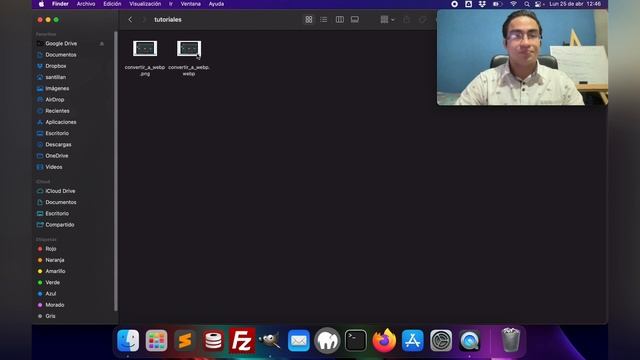Select the convertir_a_webp.webp file thumbnail
The image size is (640, 360).
[189, 49]
